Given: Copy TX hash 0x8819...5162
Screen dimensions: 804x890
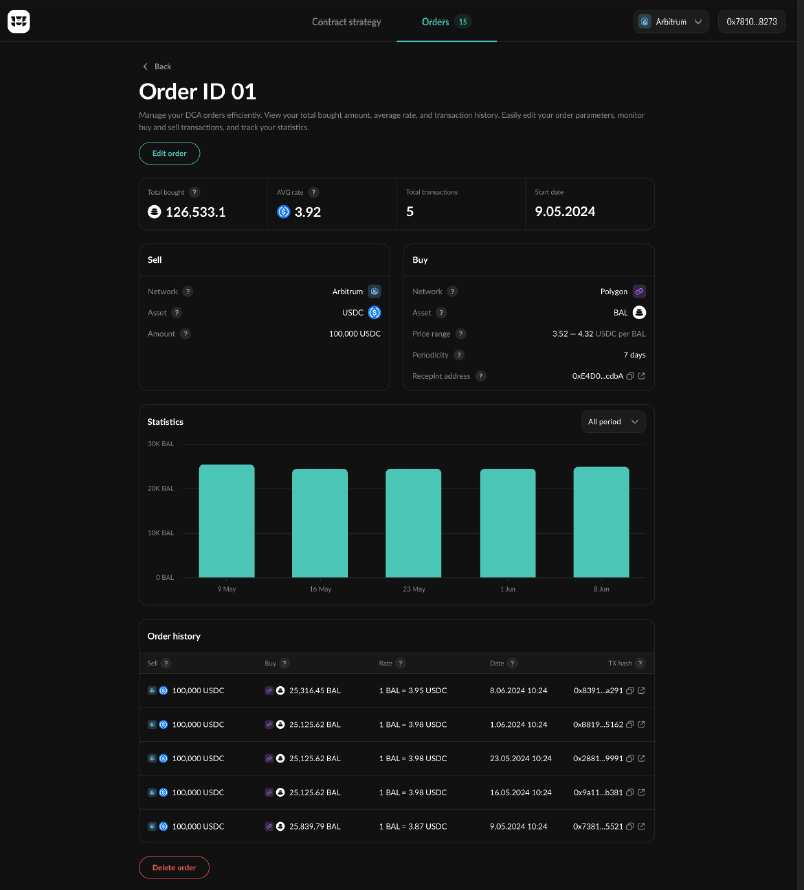Looking at the screenshot, I should (630, 725).
